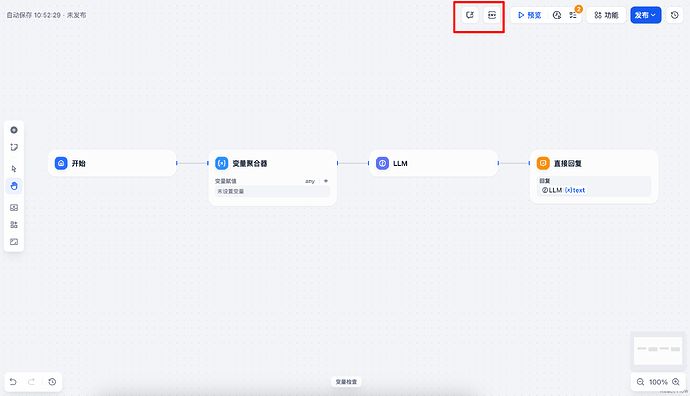Open the 100% zoom level menu

point(658,382)
